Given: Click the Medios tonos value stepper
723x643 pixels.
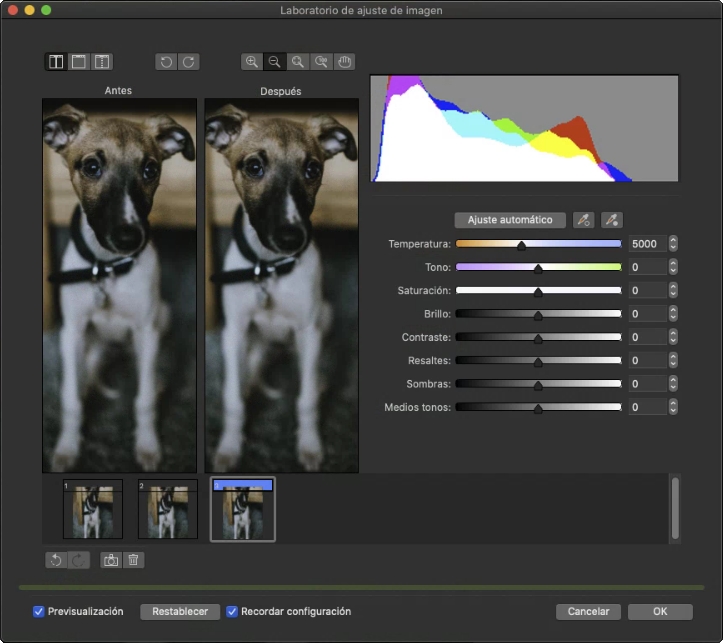Looking at the screenshot, I should (x=673, y=407).
